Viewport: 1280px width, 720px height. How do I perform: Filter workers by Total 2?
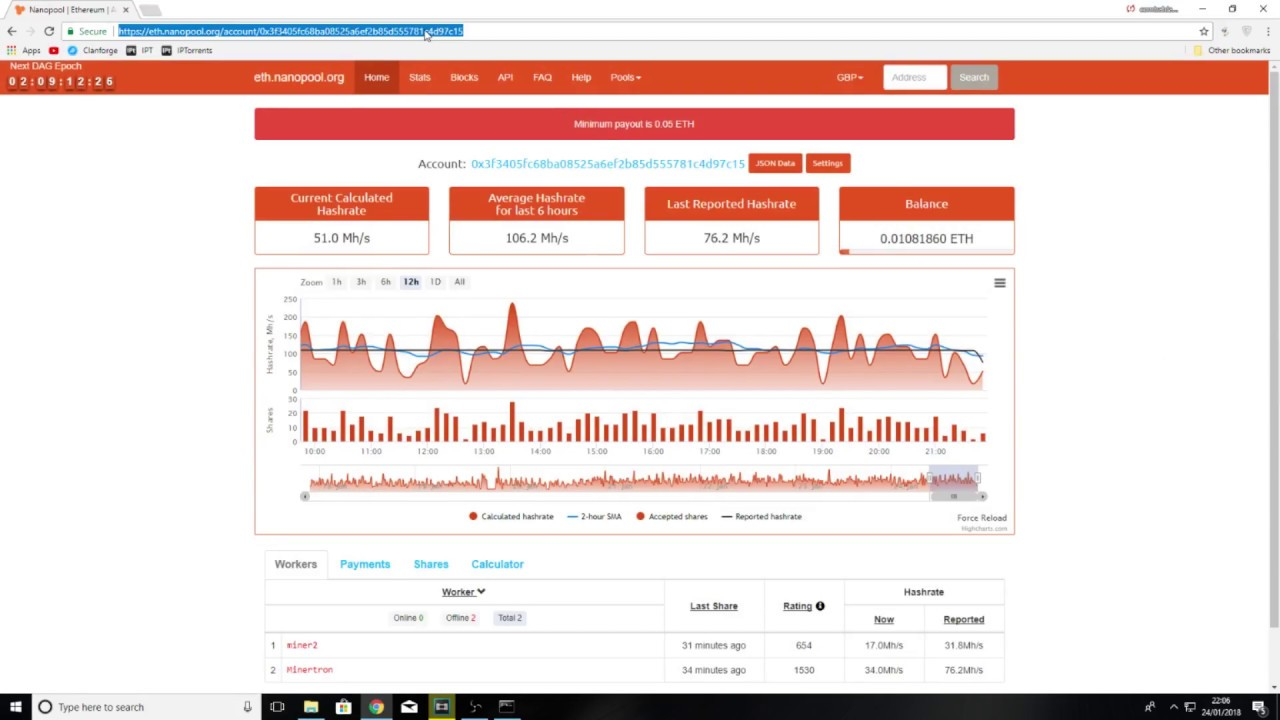[x=510, y=618]
